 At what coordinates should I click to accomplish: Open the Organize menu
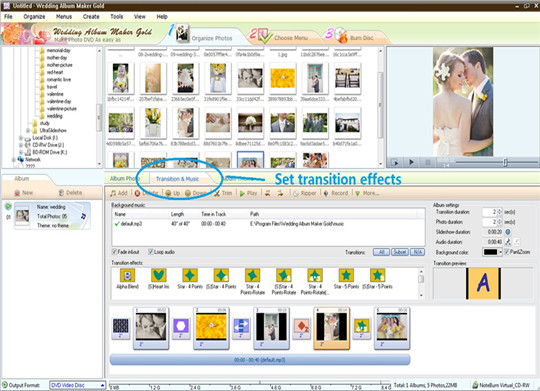click(34, 17)
